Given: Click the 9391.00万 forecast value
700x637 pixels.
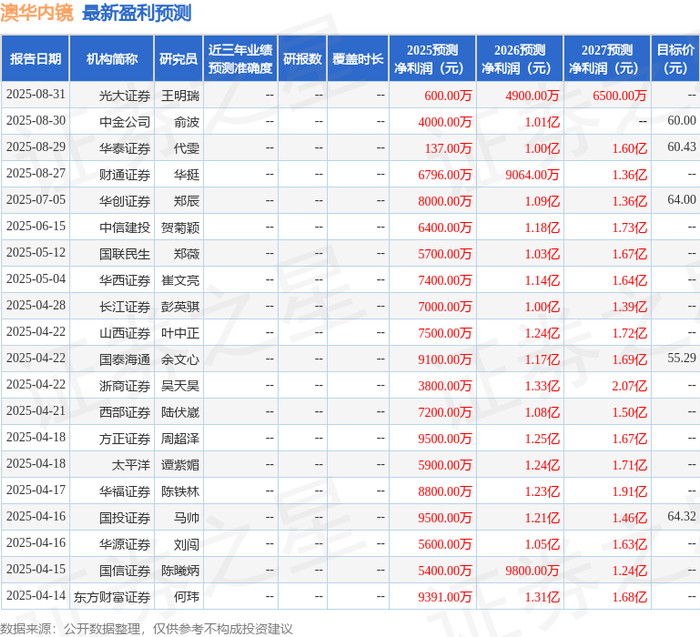Looking at the screenshot, I should click(445, 597).
